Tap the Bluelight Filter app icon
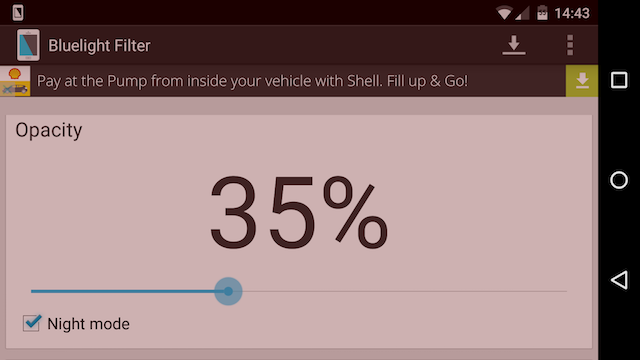 pos(28,45)
